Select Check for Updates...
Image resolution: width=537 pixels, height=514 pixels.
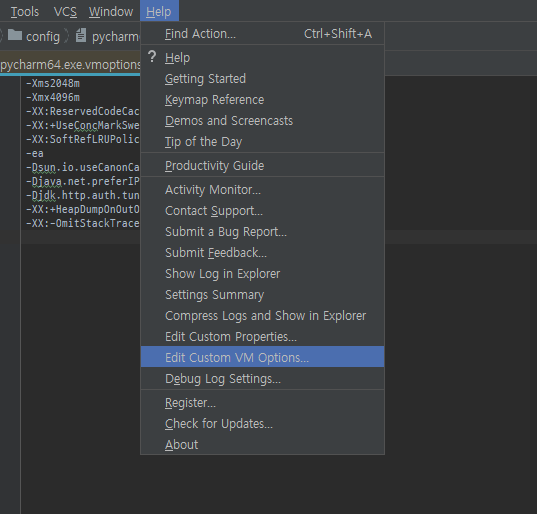(262, 424)
